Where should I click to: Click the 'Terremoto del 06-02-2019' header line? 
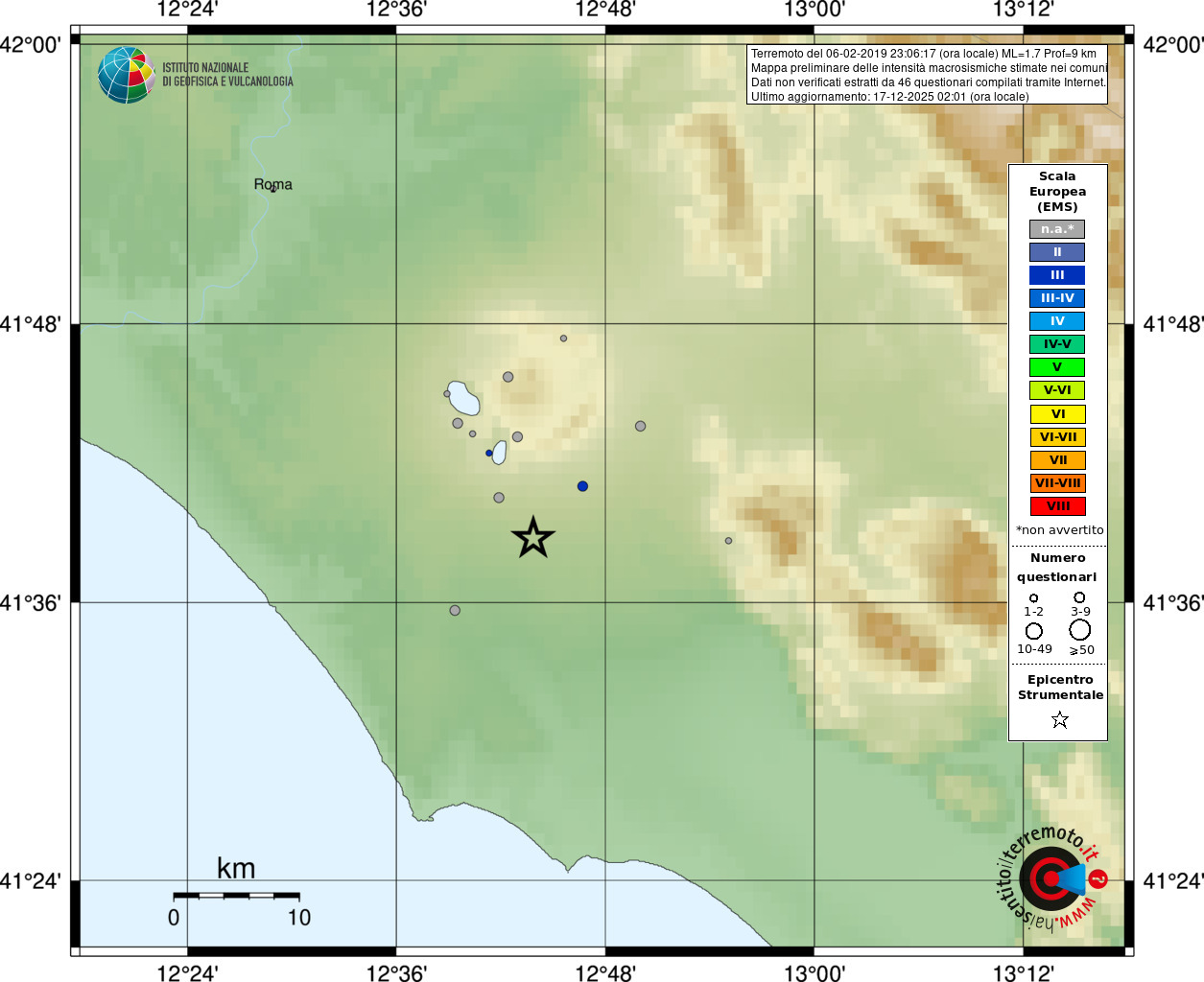(923, 54)
